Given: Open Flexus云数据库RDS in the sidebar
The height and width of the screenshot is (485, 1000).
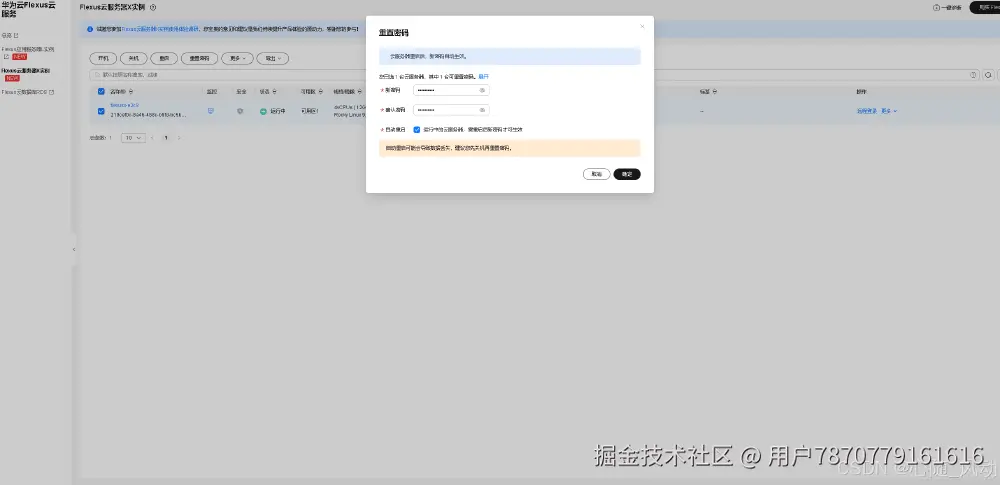Looking at the screenshot, I should [27, 92].
